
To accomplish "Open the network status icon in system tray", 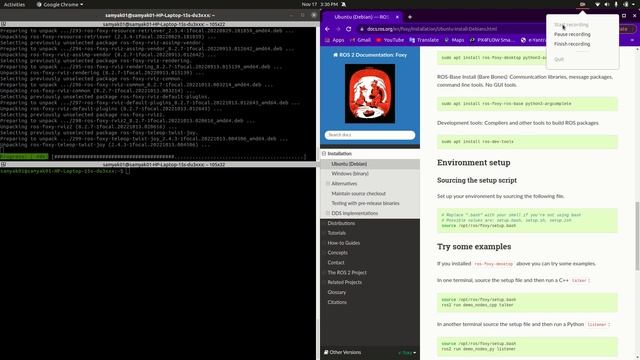I will (x=597, y=4).
